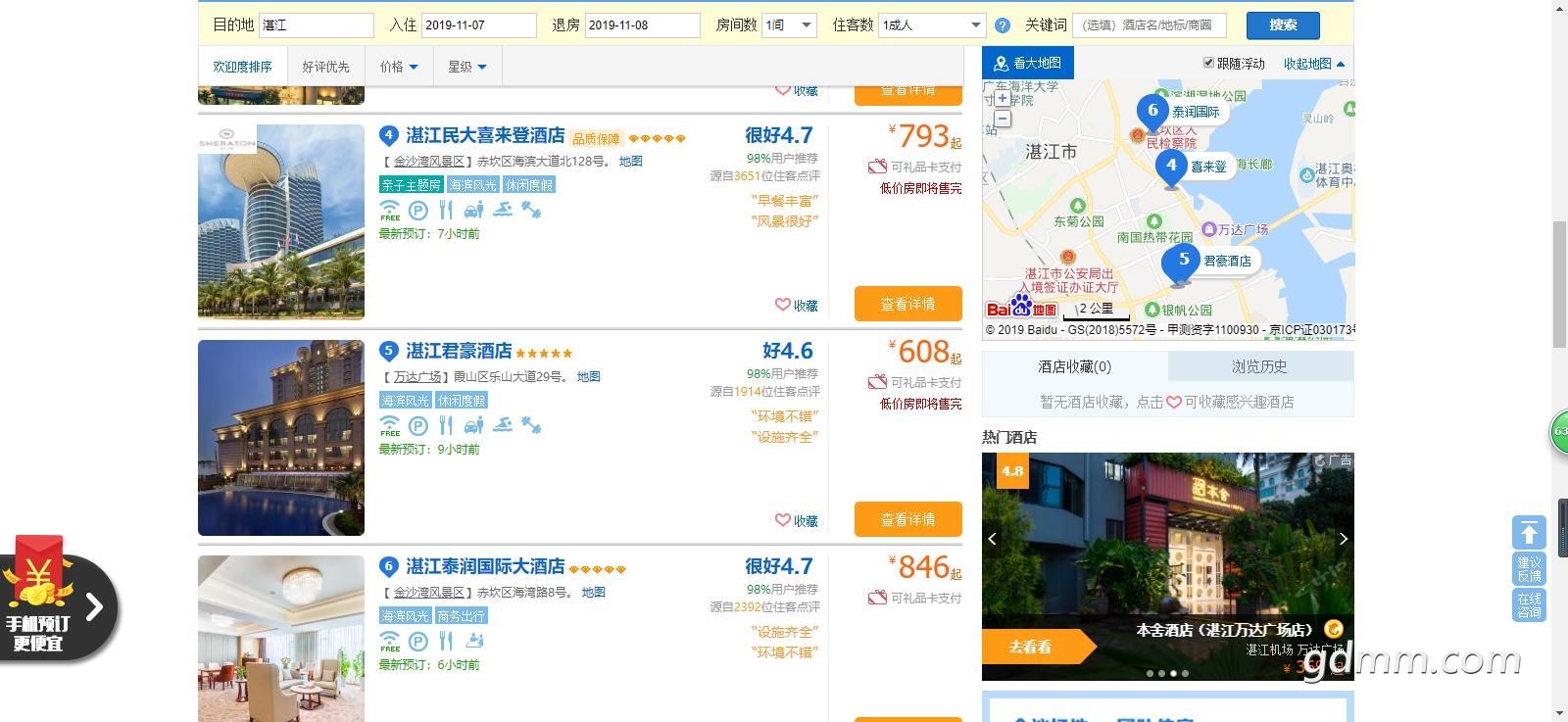Screen dimensions: 1568x722
Task: Click the 去看看 banner button
Action: coord(1037,647)
